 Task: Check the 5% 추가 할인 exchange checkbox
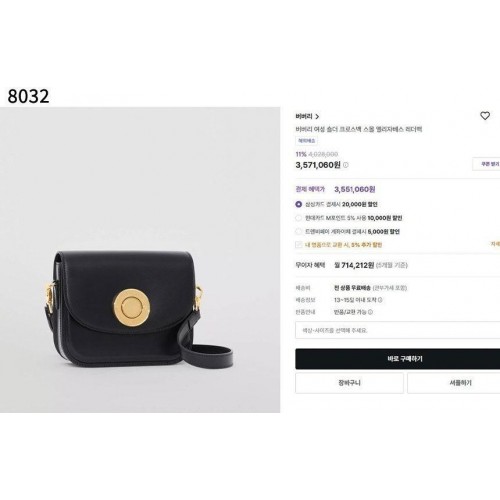pyautogui.click(x=299, y=245)
